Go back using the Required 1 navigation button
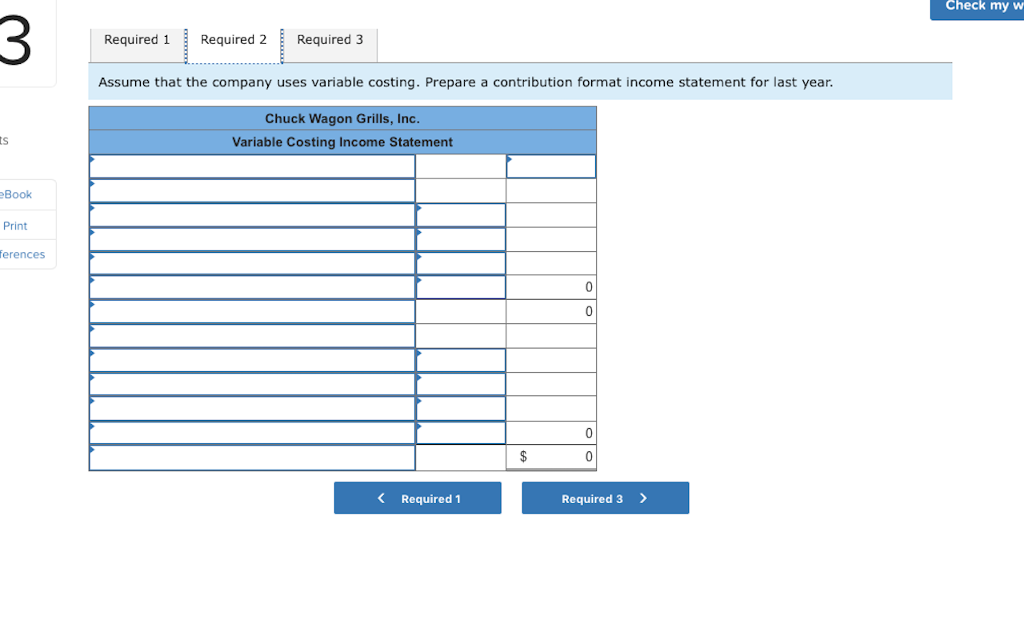The width and height of the screenshot is (1024, 640). click(417, 497)
